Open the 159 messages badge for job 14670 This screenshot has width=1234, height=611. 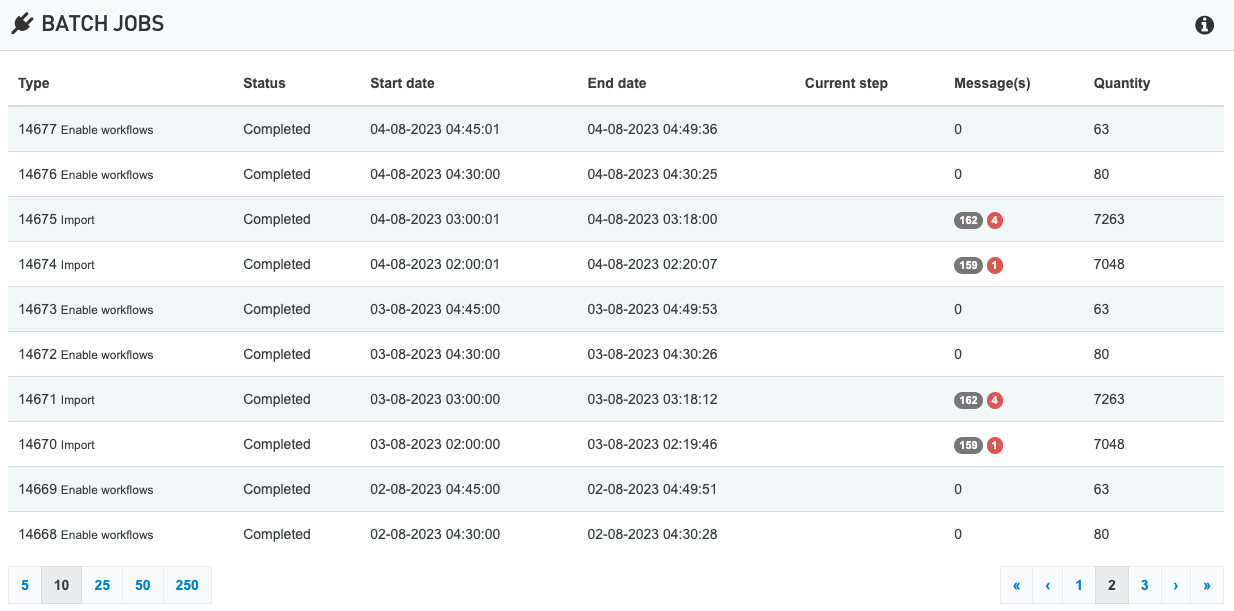(x=968, y=445)
